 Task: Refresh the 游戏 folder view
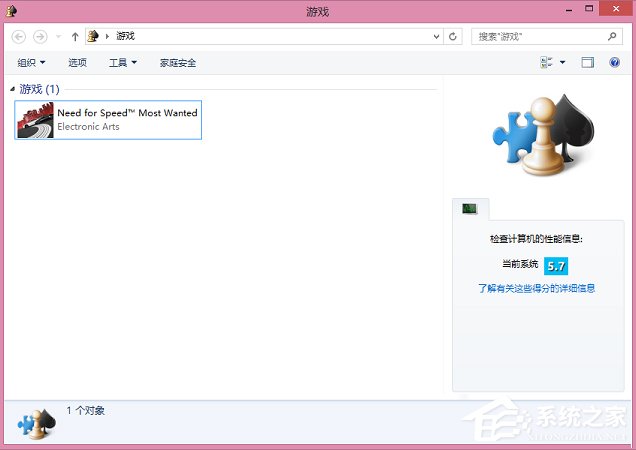click(453, 37)
